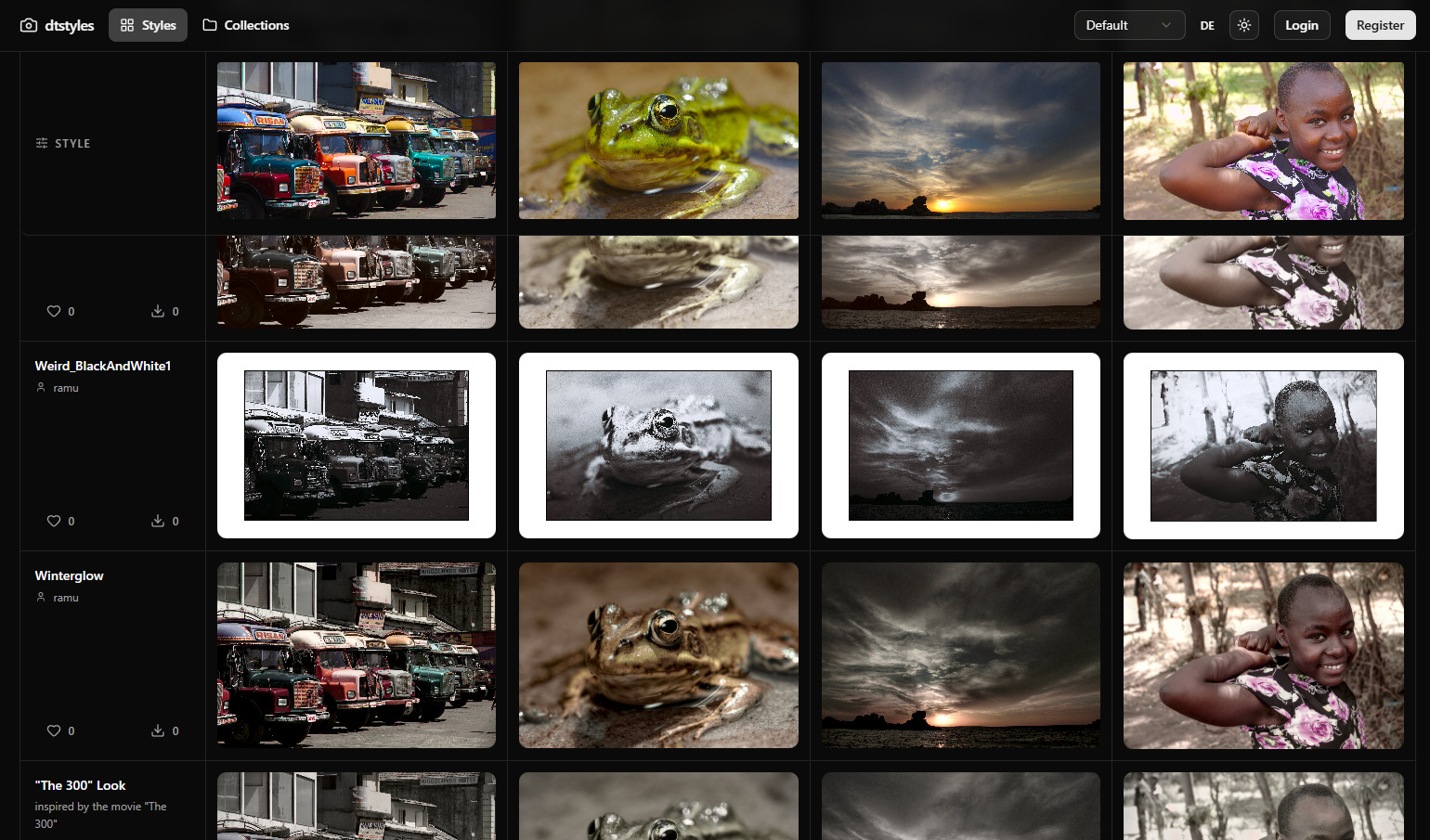The width and height of the screenshot is (1430, 840).
Task: Click the grid icon next to Styles
Action: point(127,25)
